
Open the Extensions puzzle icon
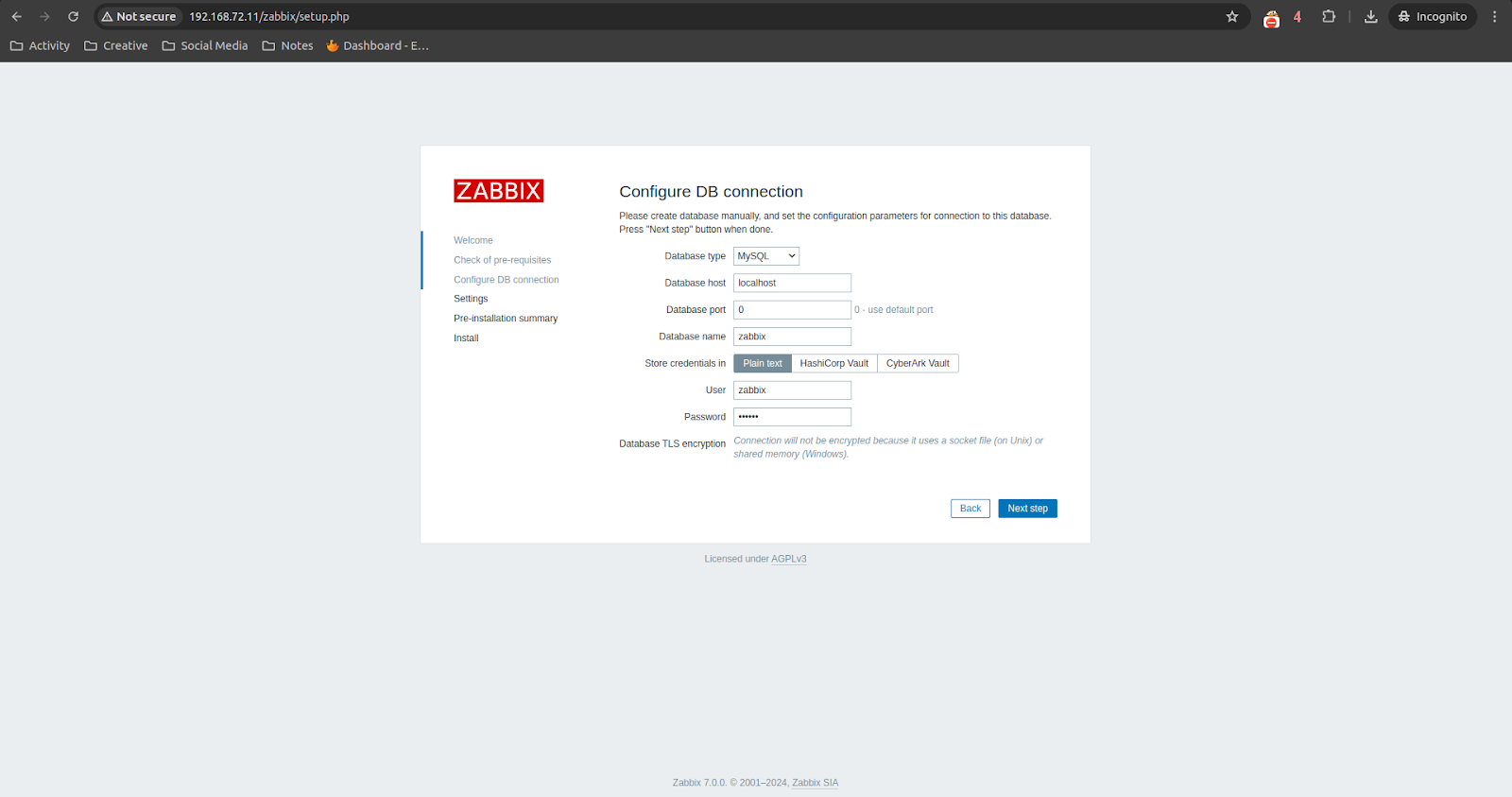point(1329,16)
